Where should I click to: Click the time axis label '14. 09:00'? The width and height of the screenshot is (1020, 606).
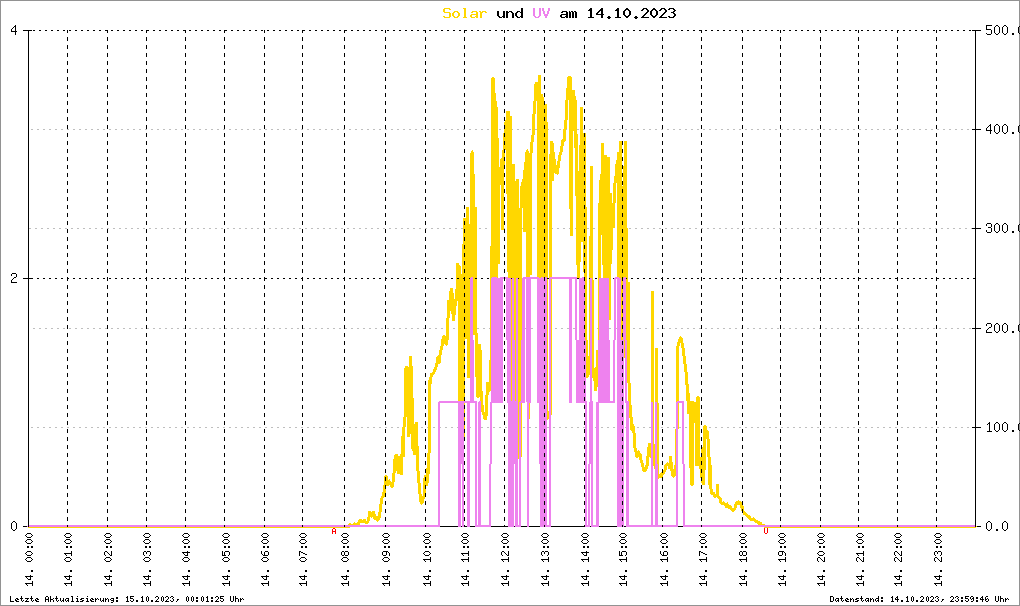(386, 560)
